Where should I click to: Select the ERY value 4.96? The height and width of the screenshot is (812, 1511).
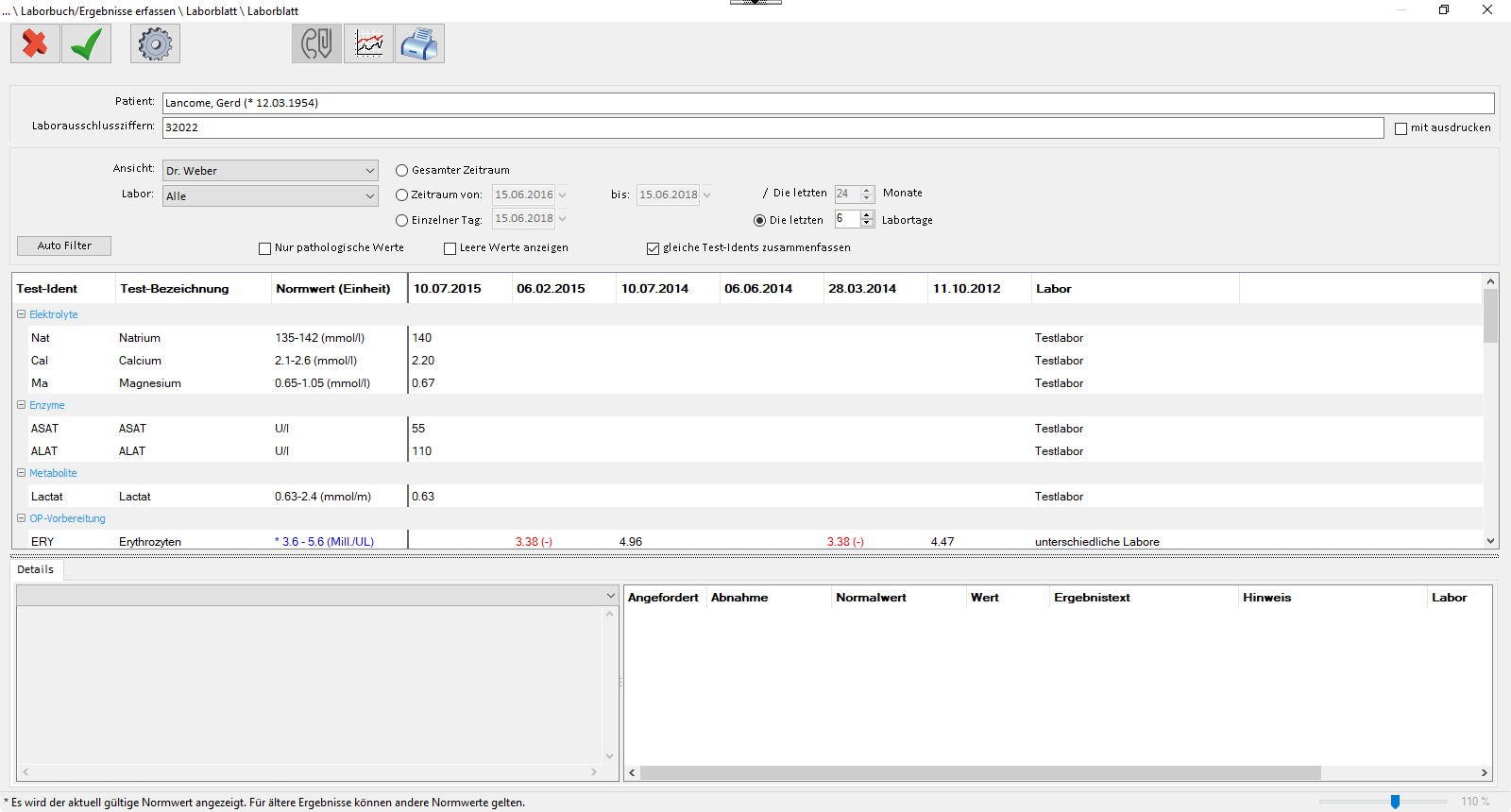pyautogui.click(x=631, y=542)
